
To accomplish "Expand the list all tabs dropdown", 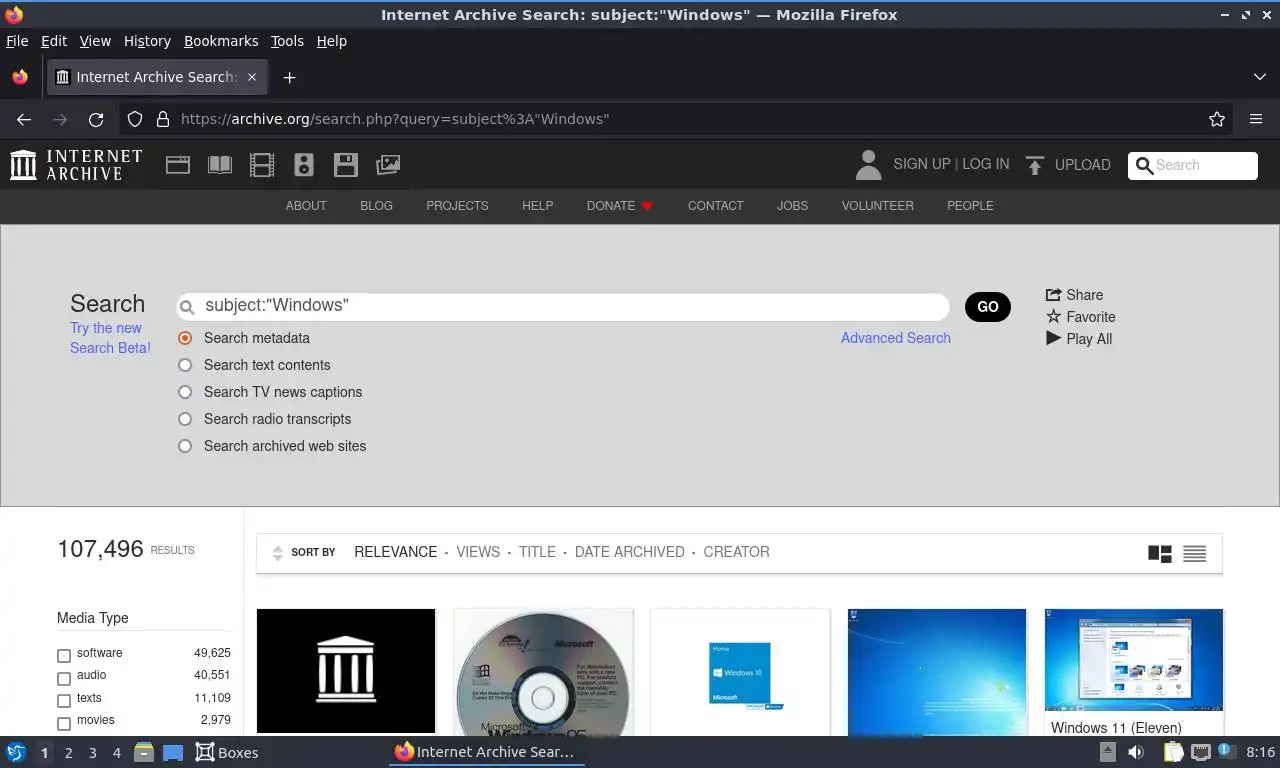I will pos(1259,77).
